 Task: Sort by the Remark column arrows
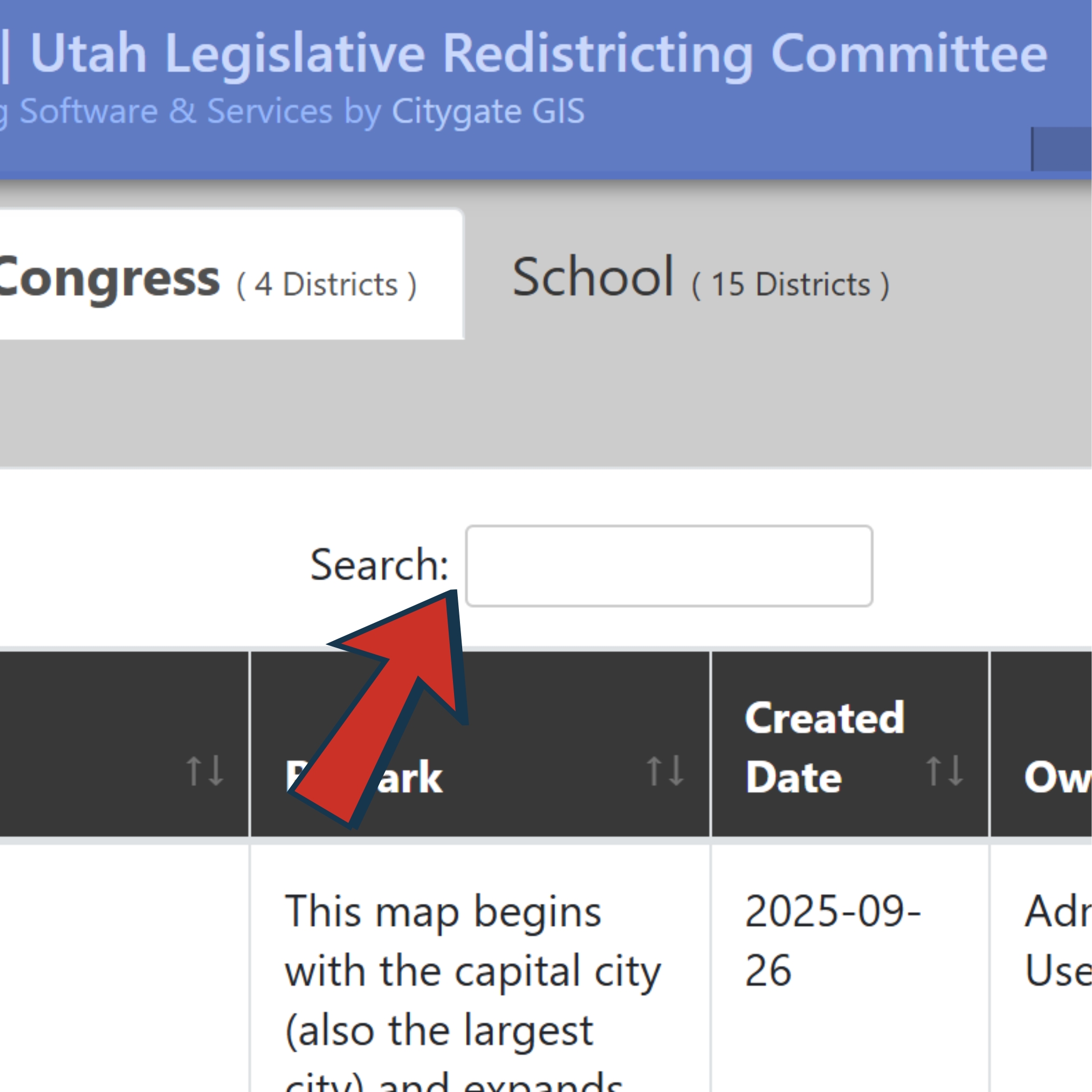(x=665, y=771)
